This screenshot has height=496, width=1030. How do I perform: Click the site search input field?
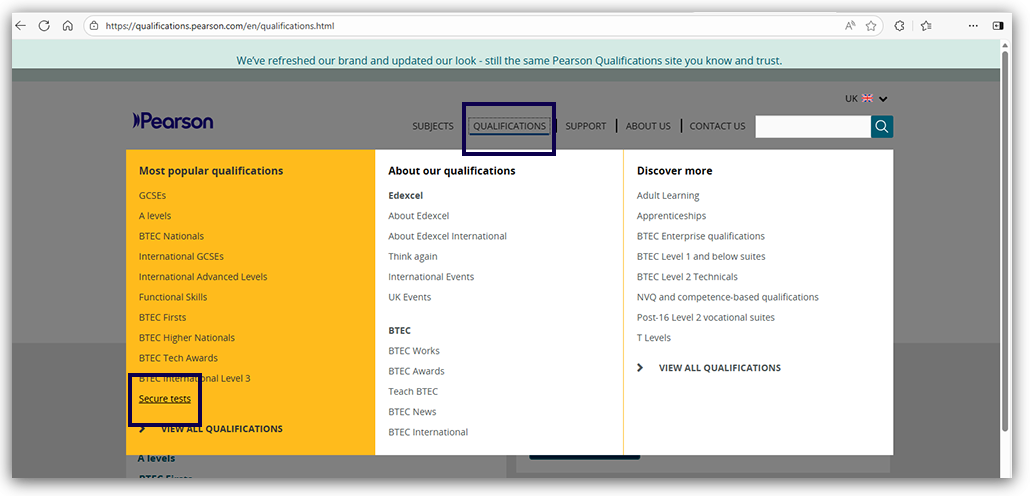pyautogui.click(x=812, y=126)
